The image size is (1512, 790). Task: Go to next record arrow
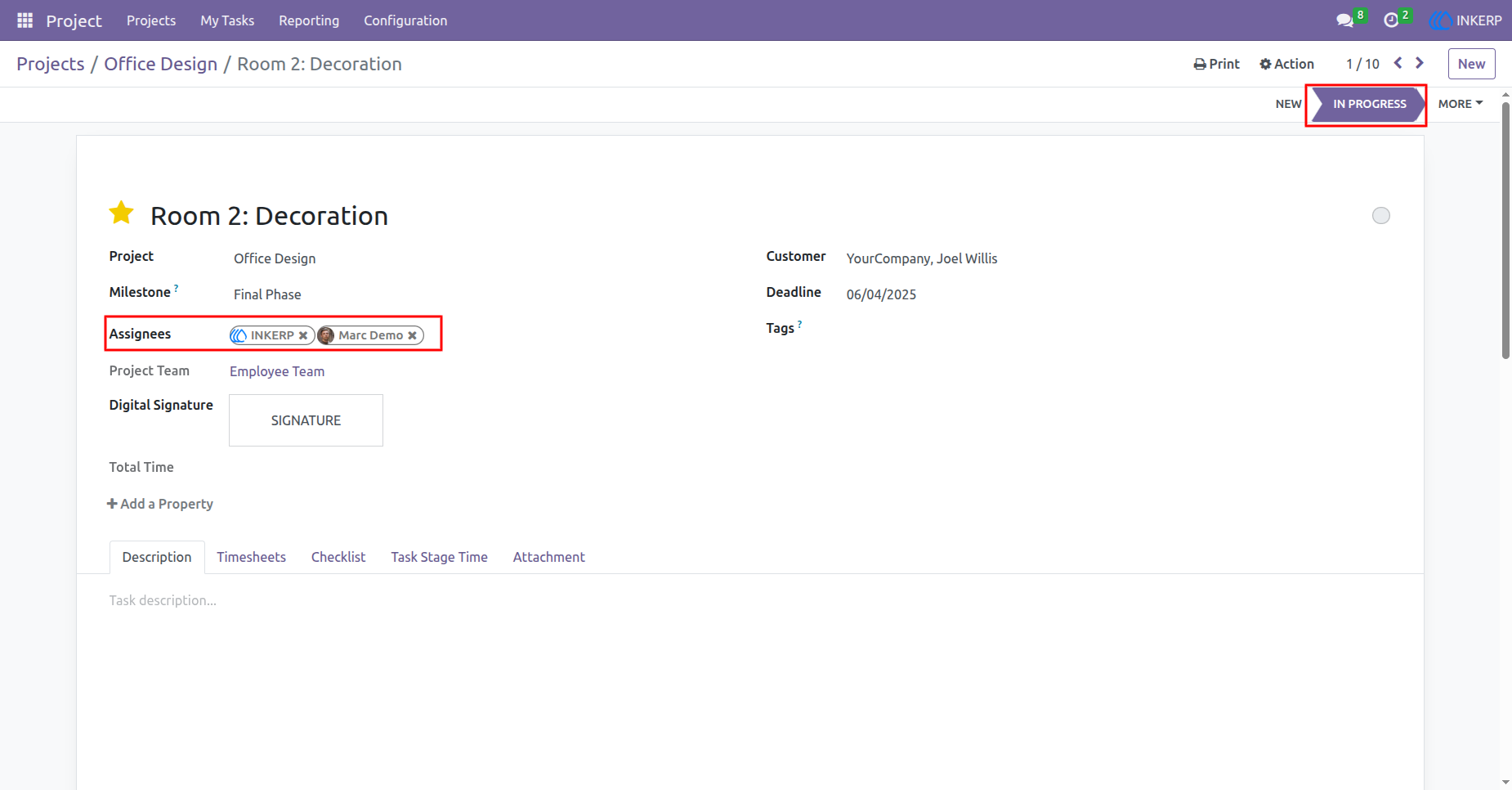(1420, 63)
